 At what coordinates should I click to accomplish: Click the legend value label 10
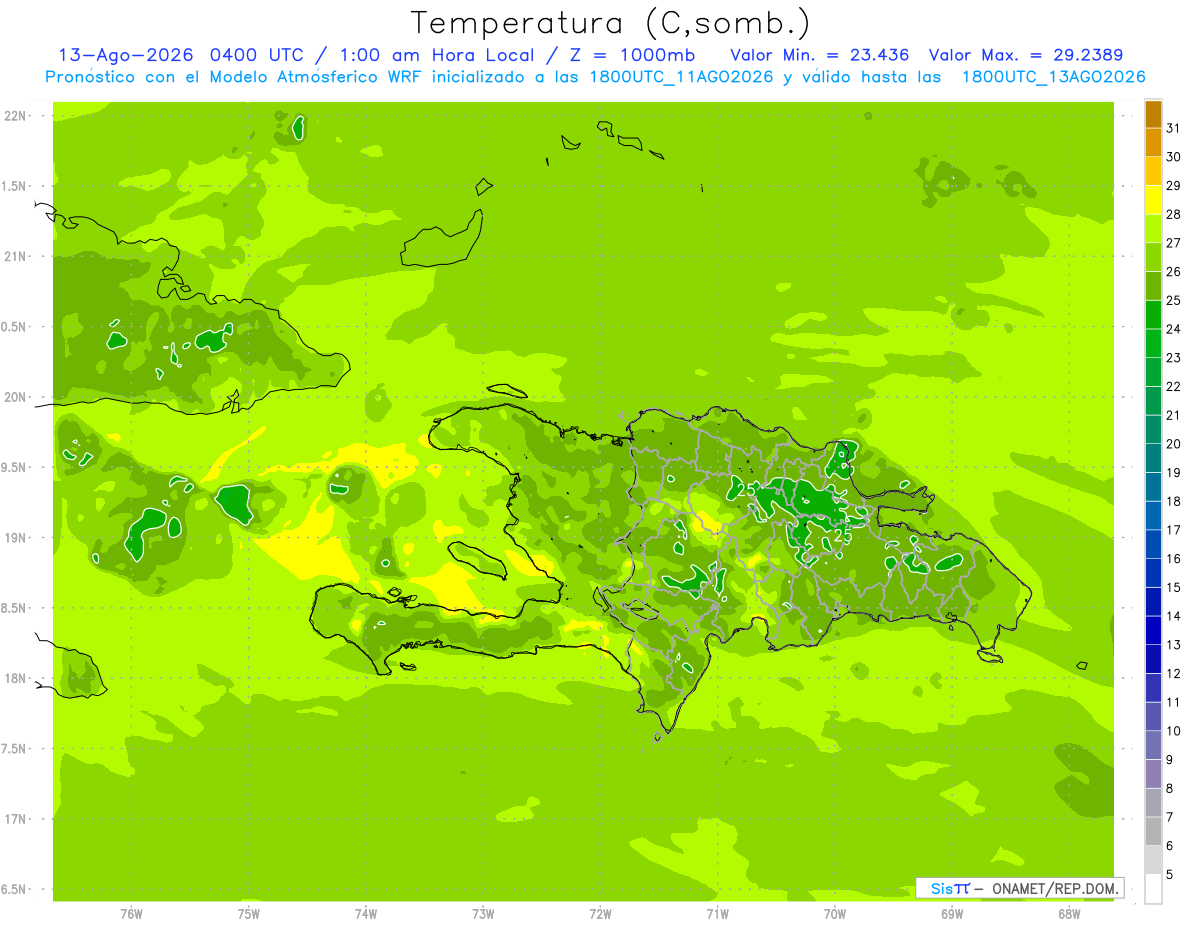tap(1173, 731)
